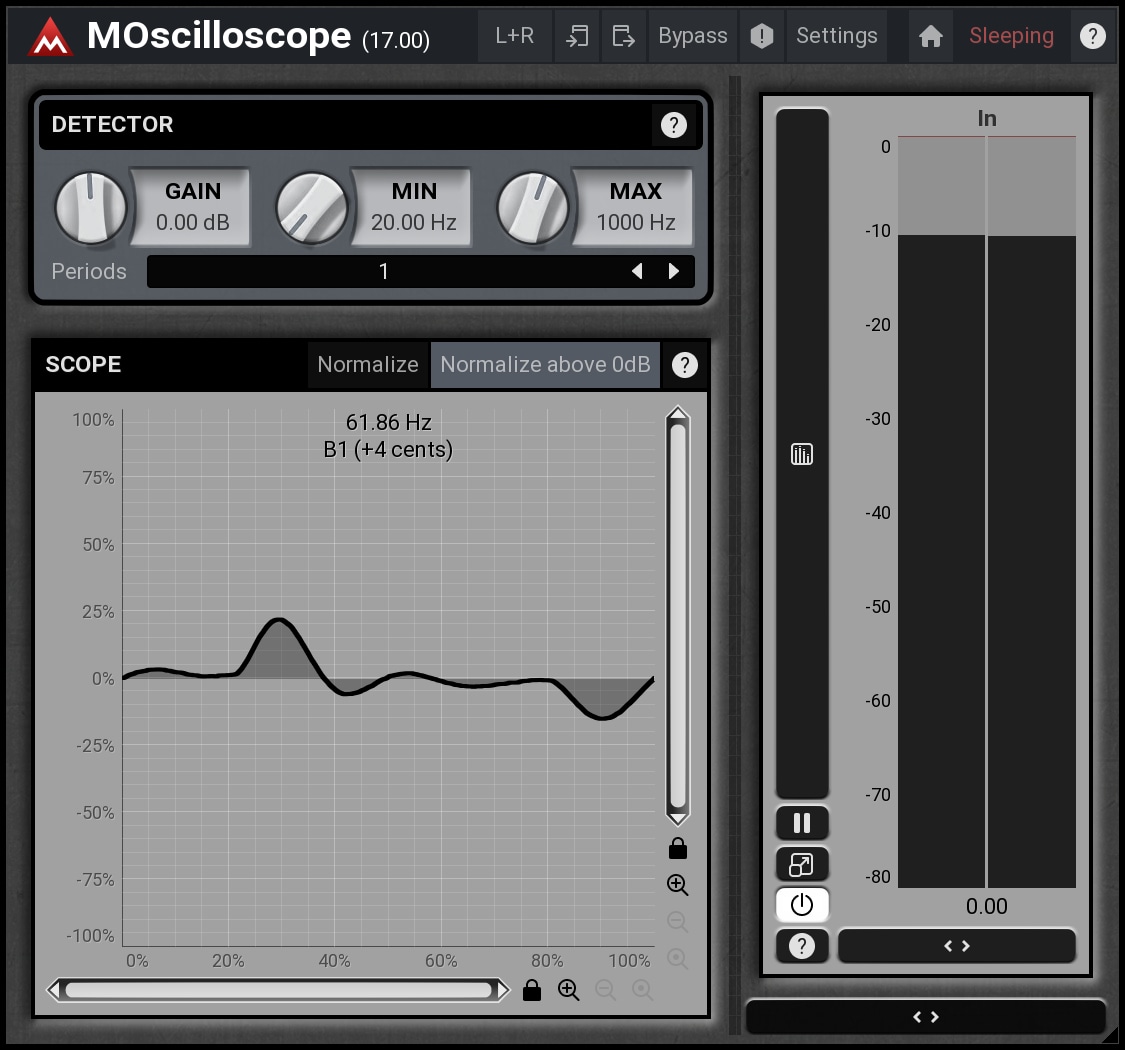The height and width of the screenshot is (1050, 1125).
Task: Toggle the horizontal axis lock
Action: point(532,990)
